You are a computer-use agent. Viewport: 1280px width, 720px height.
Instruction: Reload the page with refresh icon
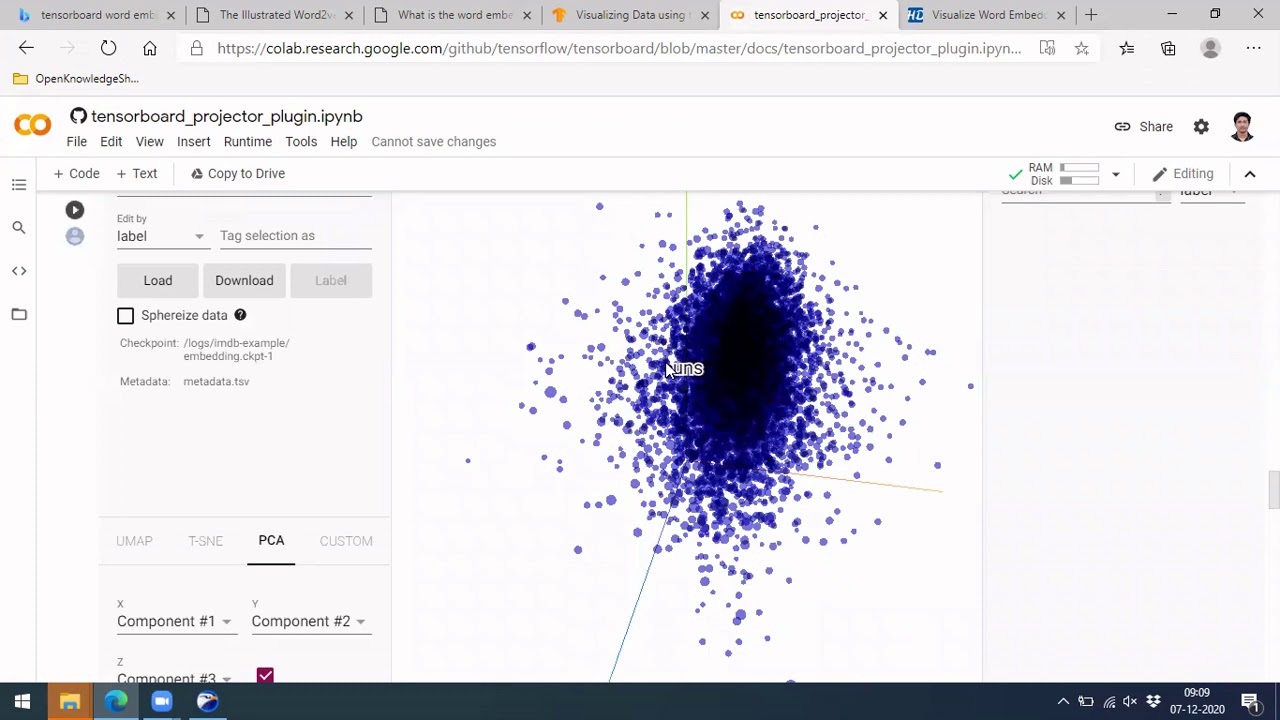(x=108, y=48)
